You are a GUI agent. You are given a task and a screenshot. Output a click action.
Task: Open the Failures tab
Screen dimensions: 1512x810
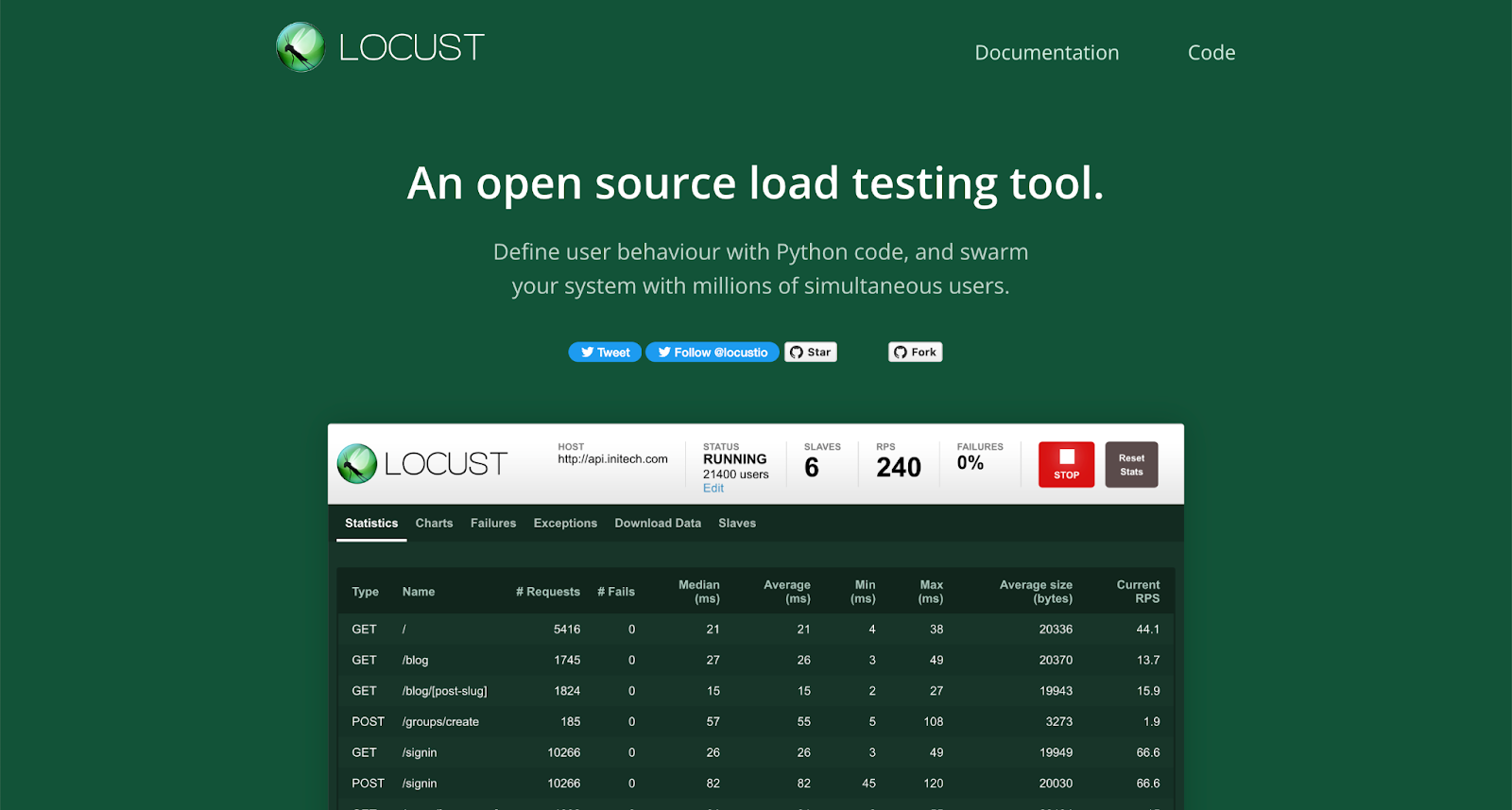(x=493, y=523)
